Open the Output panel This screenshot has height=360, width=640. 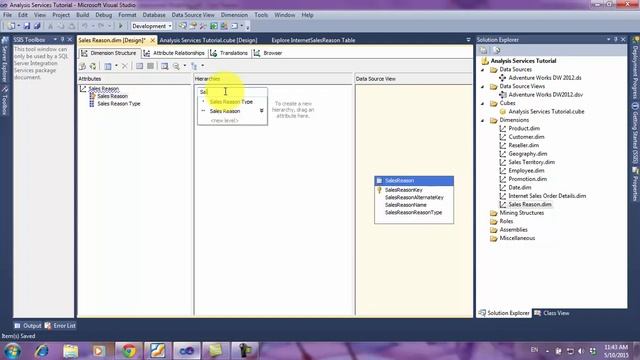[x=28, y=326]
